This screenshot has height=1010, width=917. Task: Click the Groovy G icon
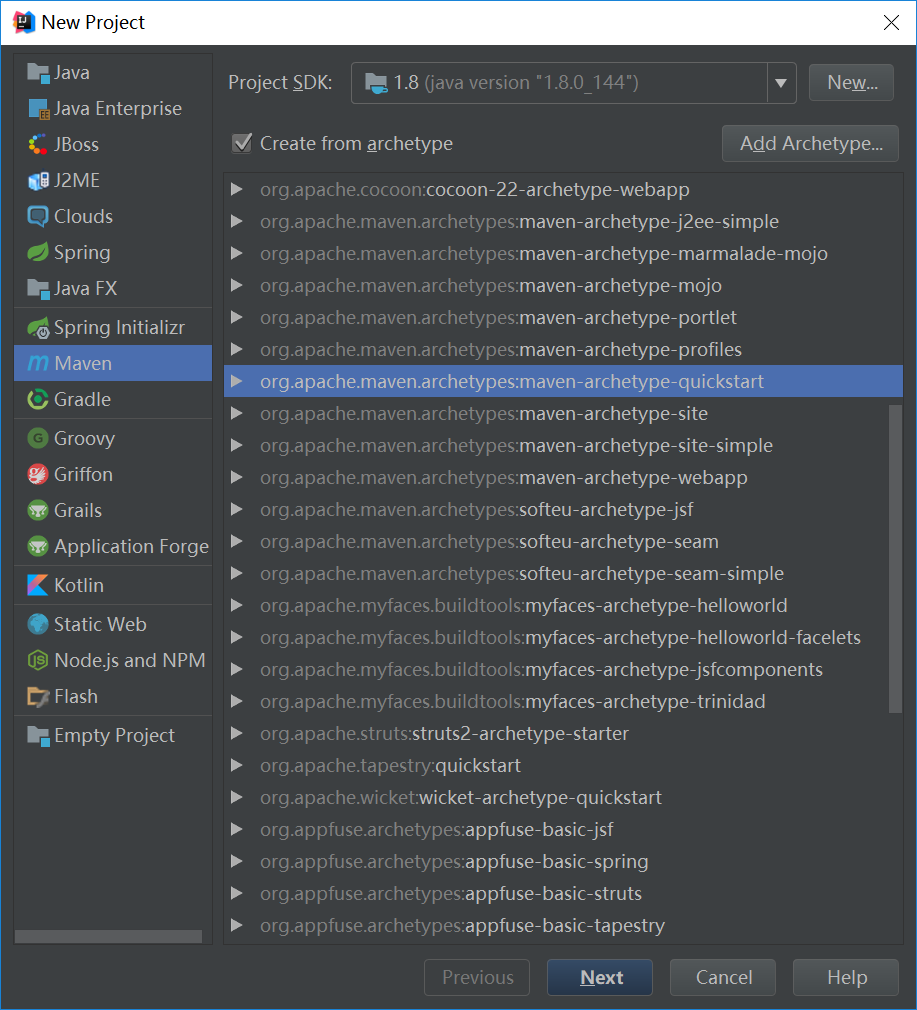38,439
